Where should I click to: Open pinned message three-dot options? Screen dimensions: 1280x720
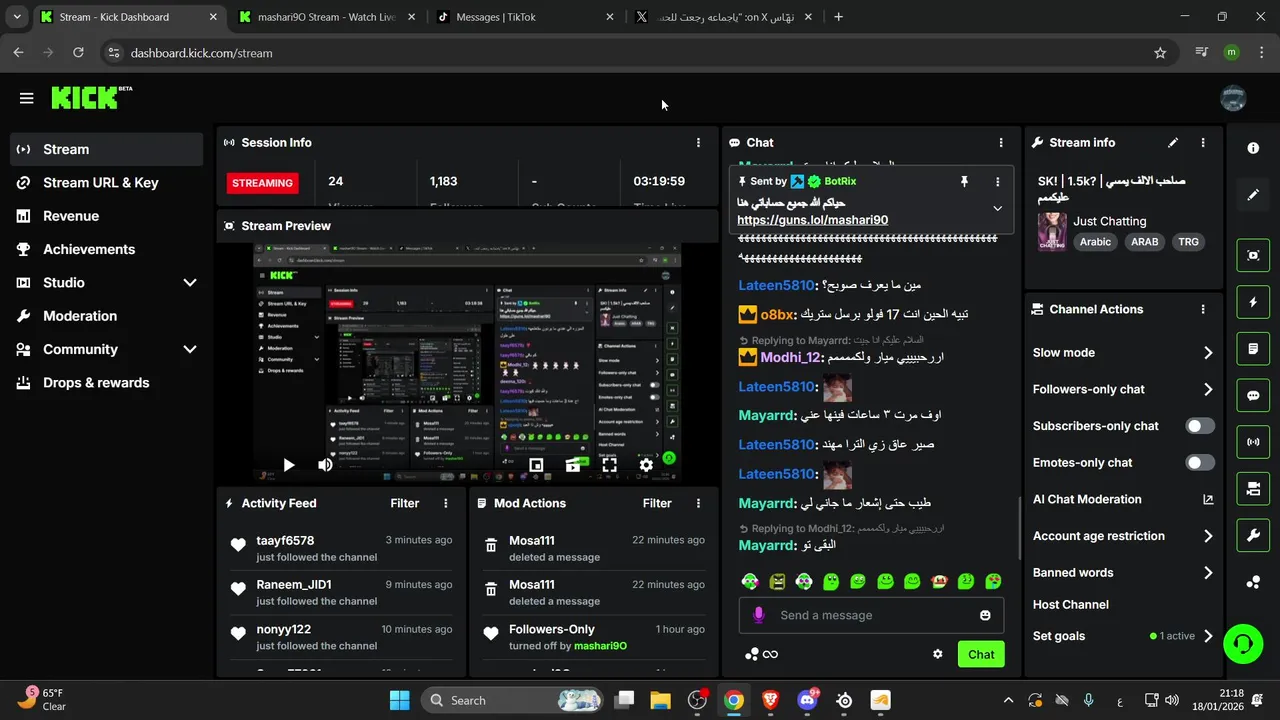point(997,181)
